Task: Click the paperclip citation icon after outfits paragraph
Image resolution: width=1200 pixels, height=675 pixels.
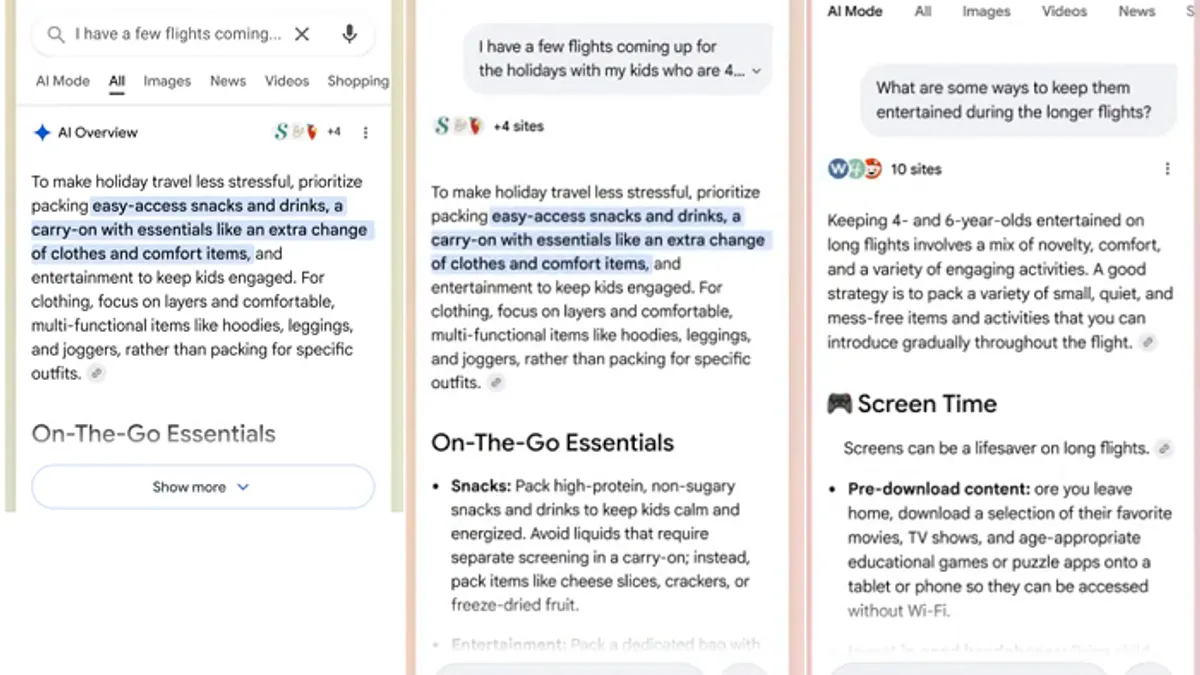Action: pos(96,373)
